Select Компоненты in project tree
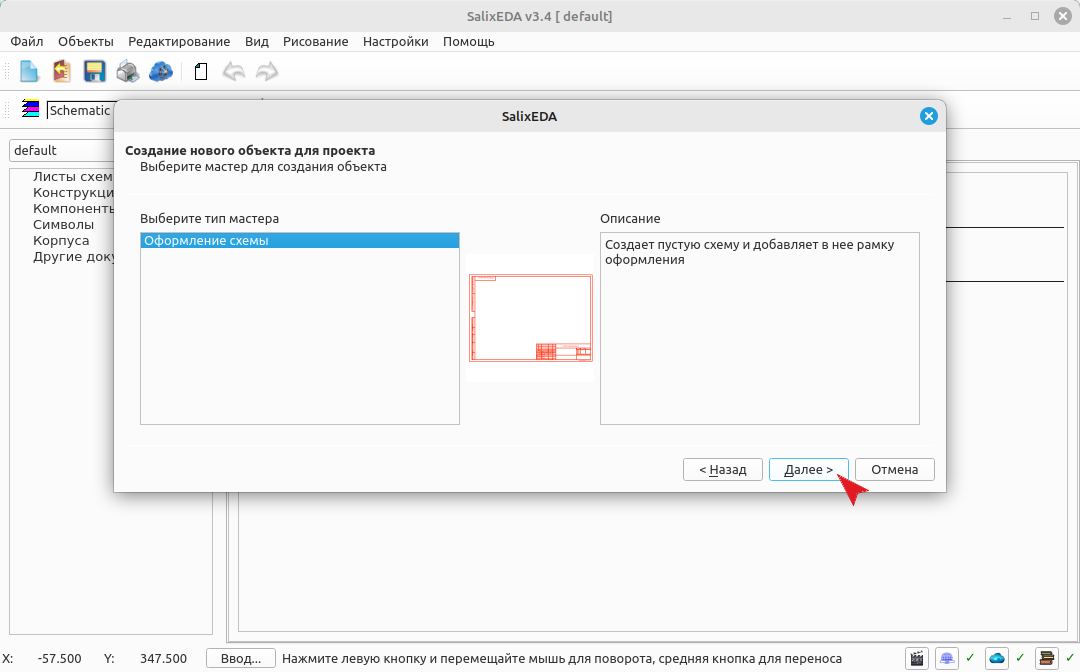This screenshot has height=672, width=1080. click(x=73, y=208)
